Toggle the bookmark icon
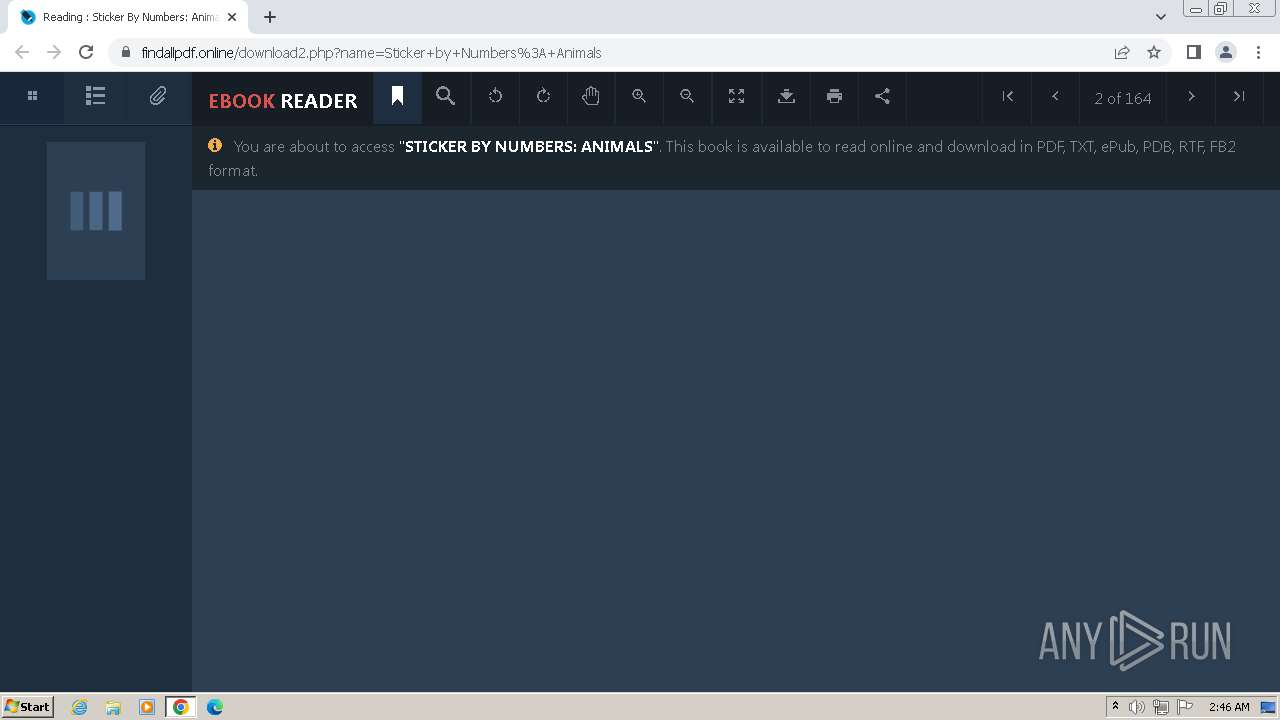Viewport: 1280px width, 720px height. [397, 96]
